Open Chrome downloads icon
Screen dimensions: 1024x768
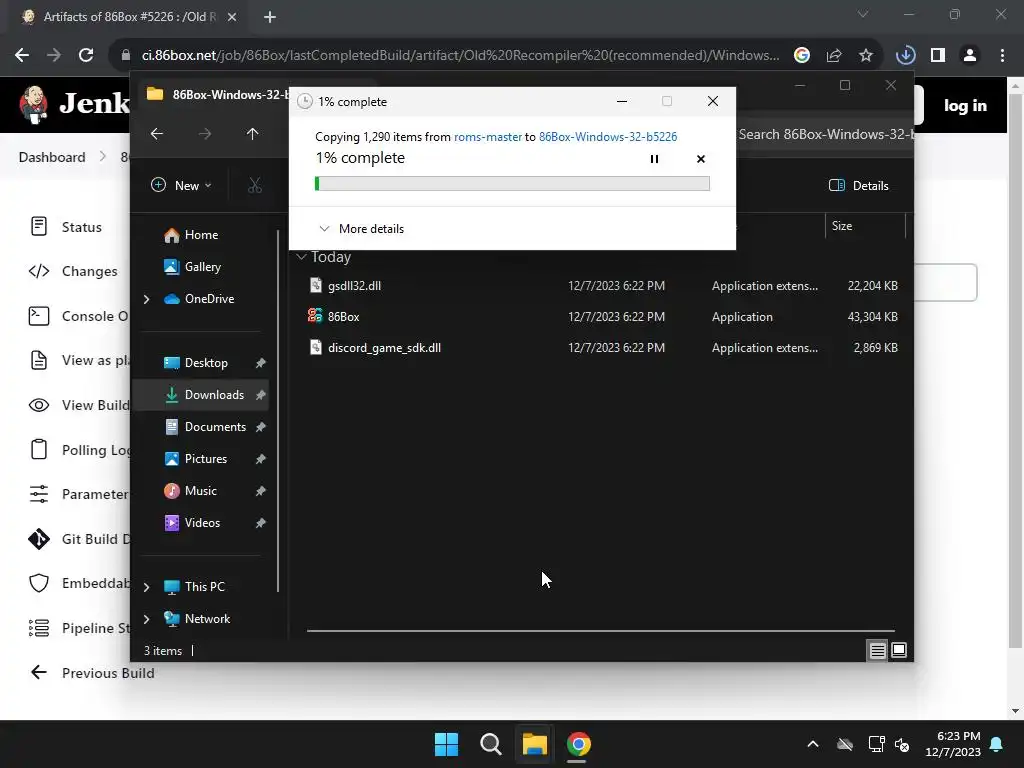906,56
